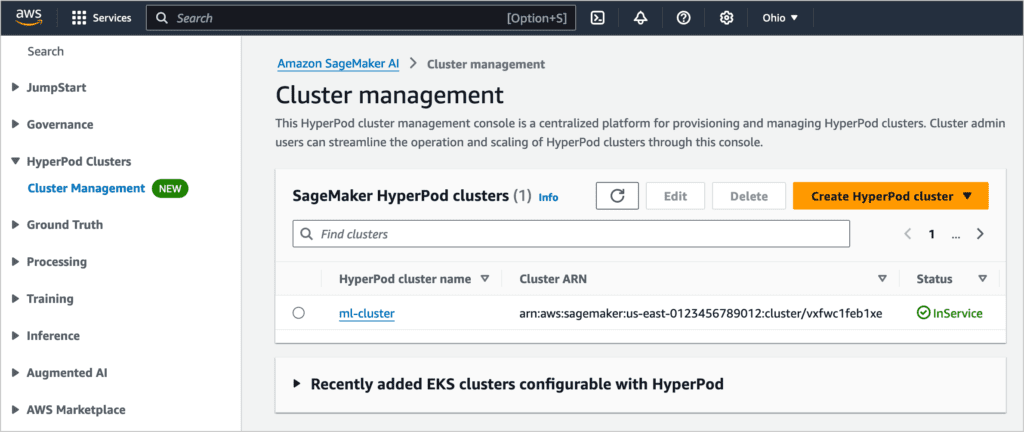
Task: Expand the JumpStart sidebar section
Action: 16,87
